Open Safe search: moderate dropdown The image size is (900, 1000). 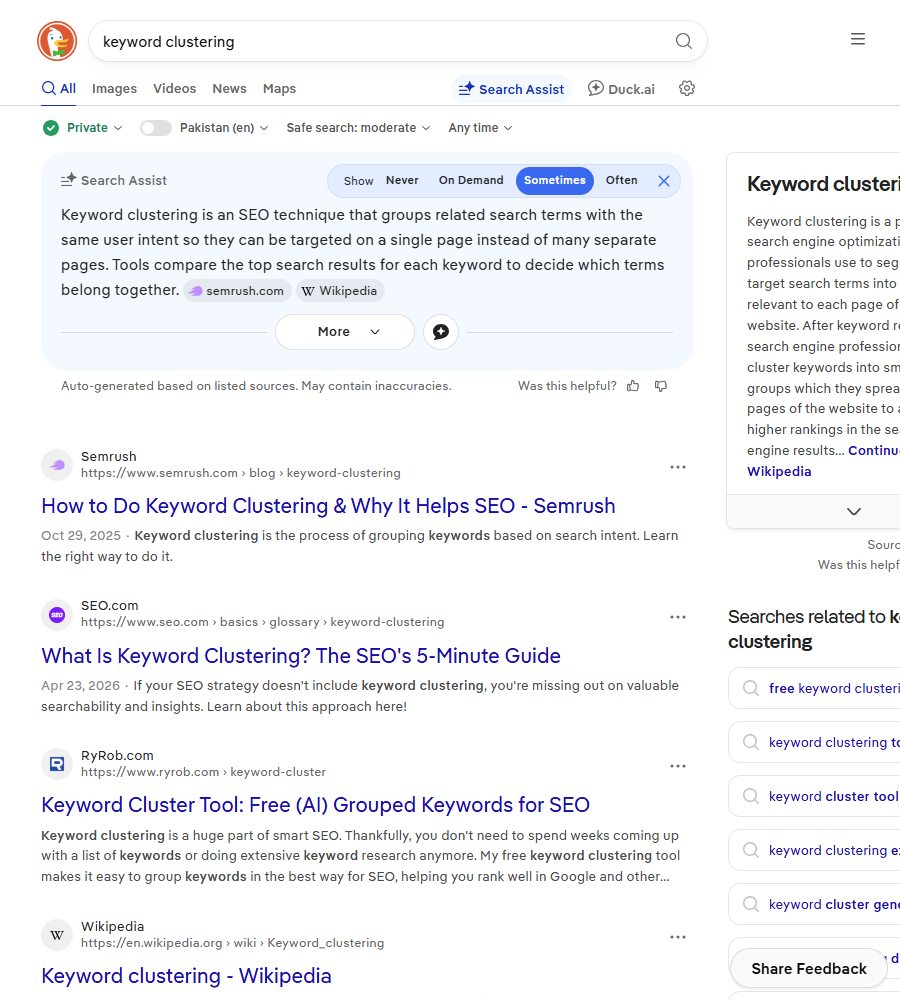358,128
